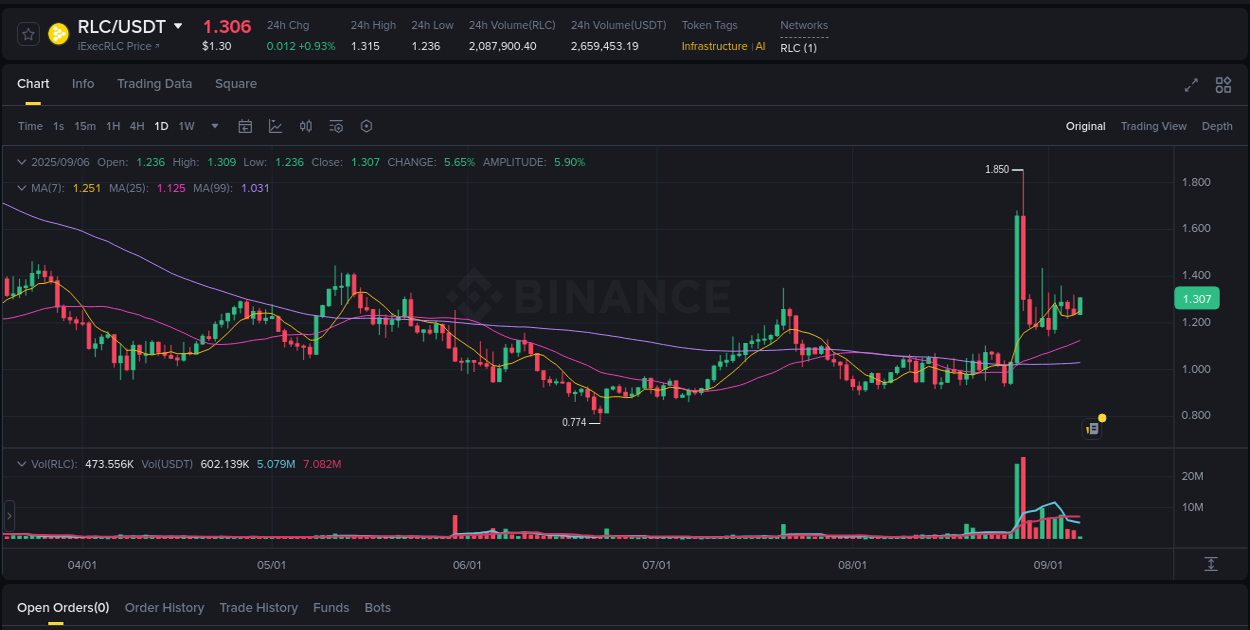
Task: Select the 1W timeframe
Action: tap(186, 126)
